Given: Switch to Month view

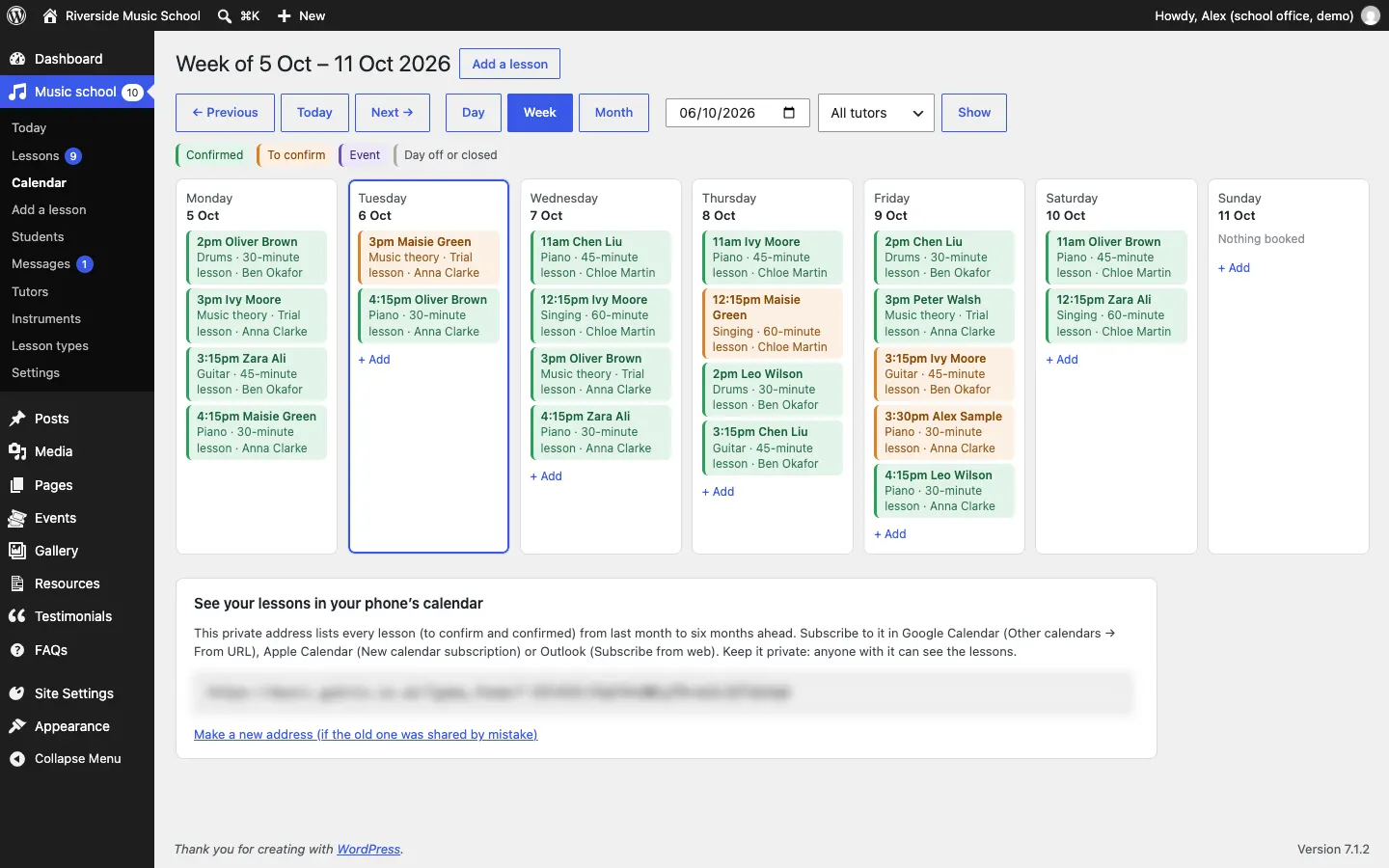Looking at the screenshot, I should [613, 113].
